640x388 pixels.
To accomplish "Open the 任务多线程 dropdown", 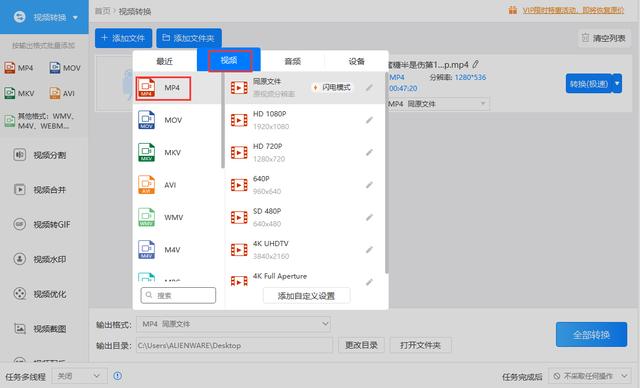I will 79,376.
